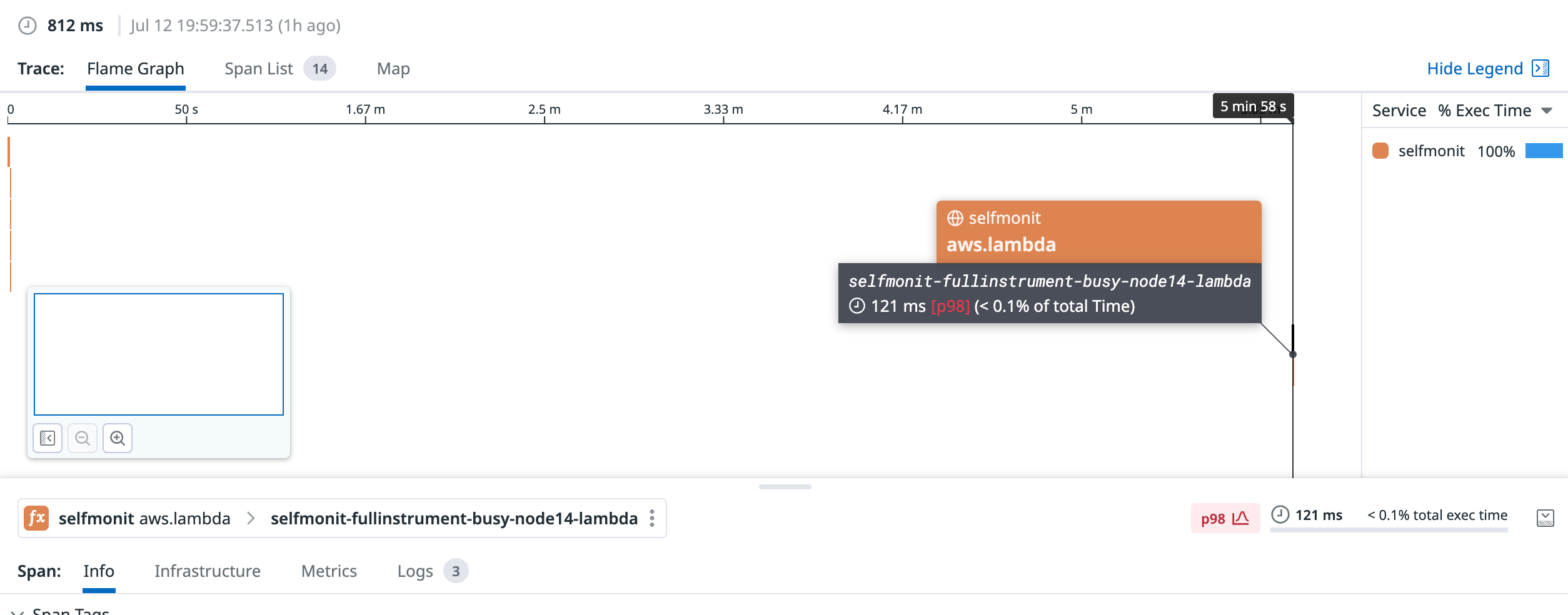Zoom out using the minimap magnifier minus icon

click(82, 438)
